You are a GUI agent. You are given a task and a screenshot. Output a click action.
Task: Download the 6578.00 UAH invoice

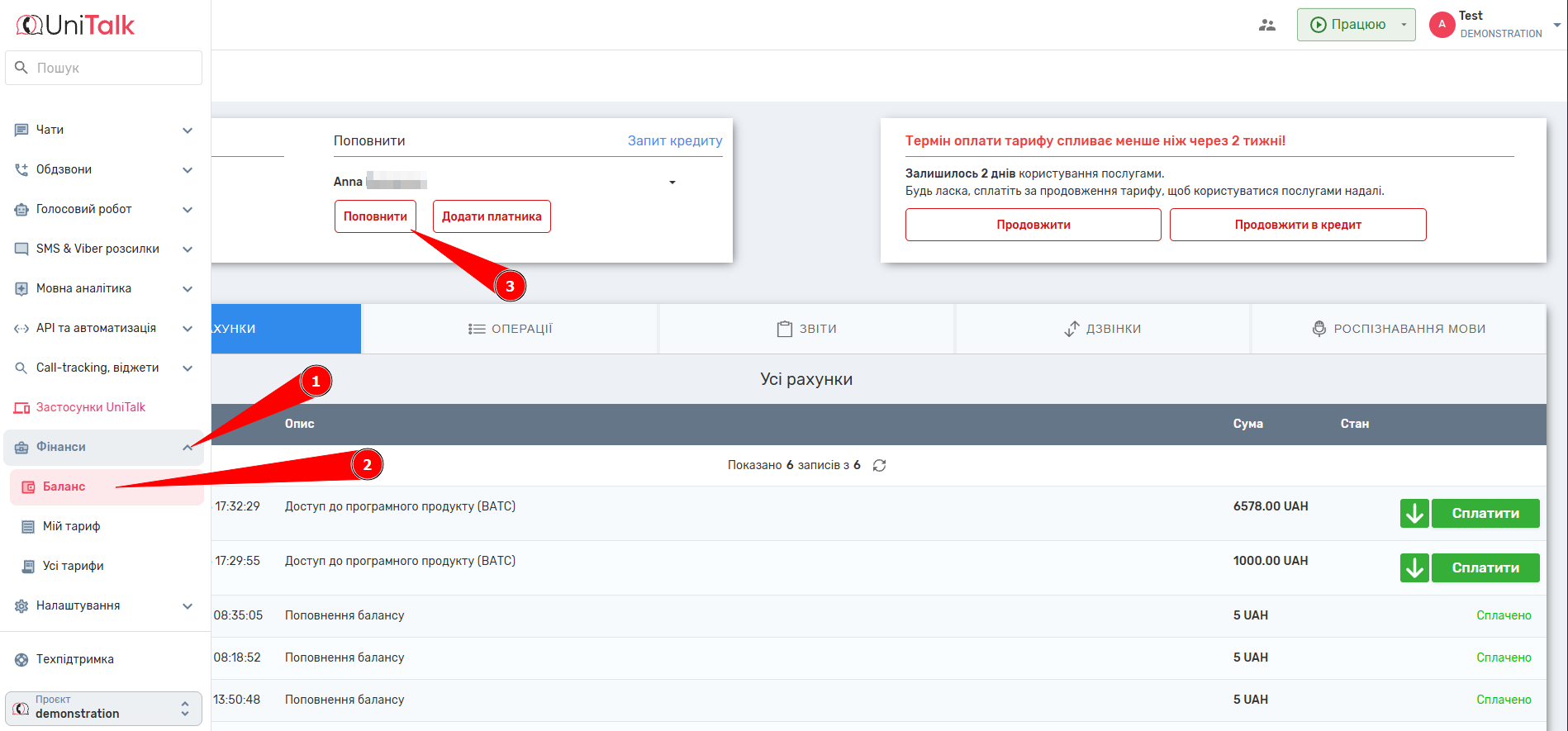(x=1414, y=513)
